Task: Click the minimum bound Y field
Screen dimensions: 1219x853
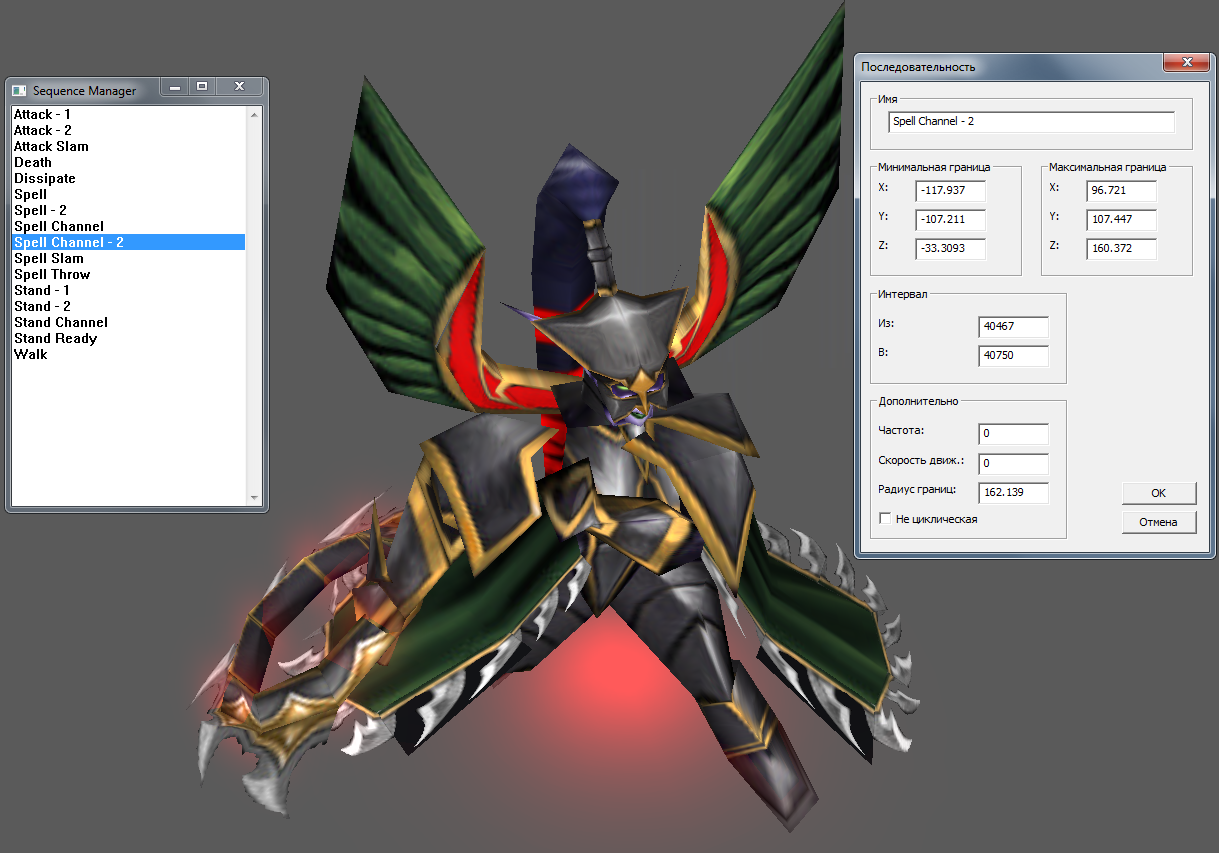Action: point(950,220)
